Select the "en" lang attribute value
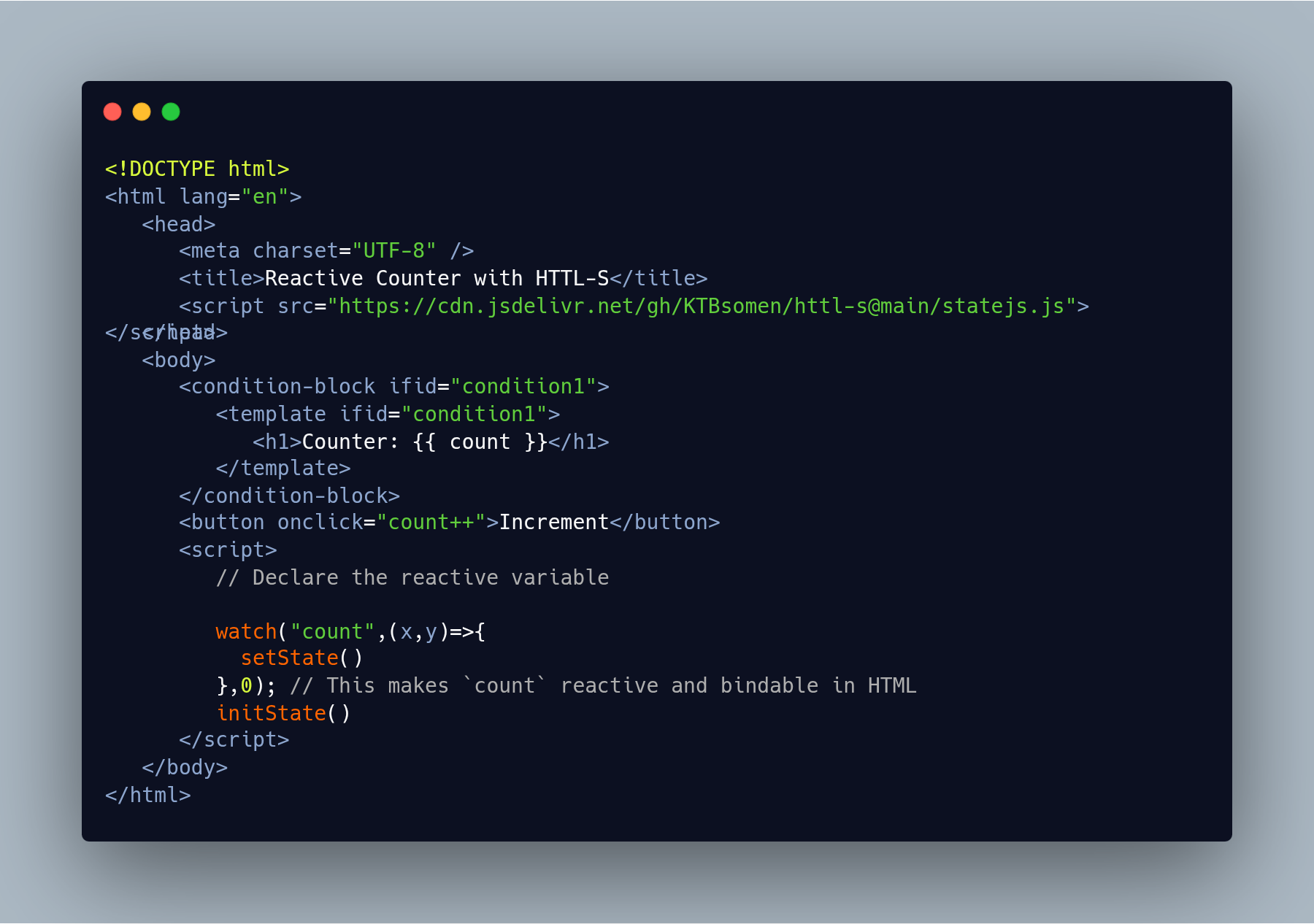This screenshot has width=1314, height=924. click(x=265, y=196)
